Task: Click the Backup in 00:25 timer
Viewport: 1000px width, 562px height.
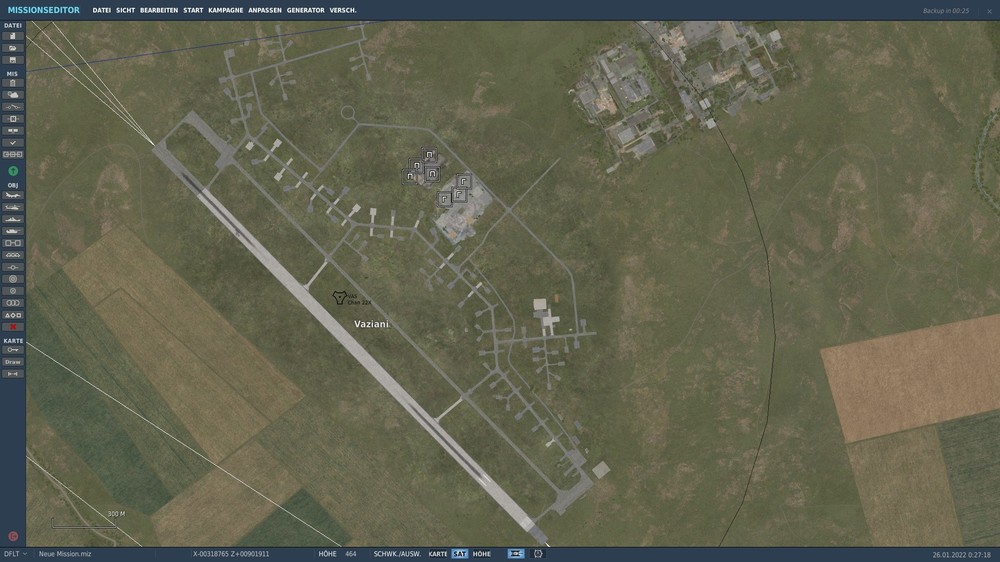Action: [x=946, y=11]
